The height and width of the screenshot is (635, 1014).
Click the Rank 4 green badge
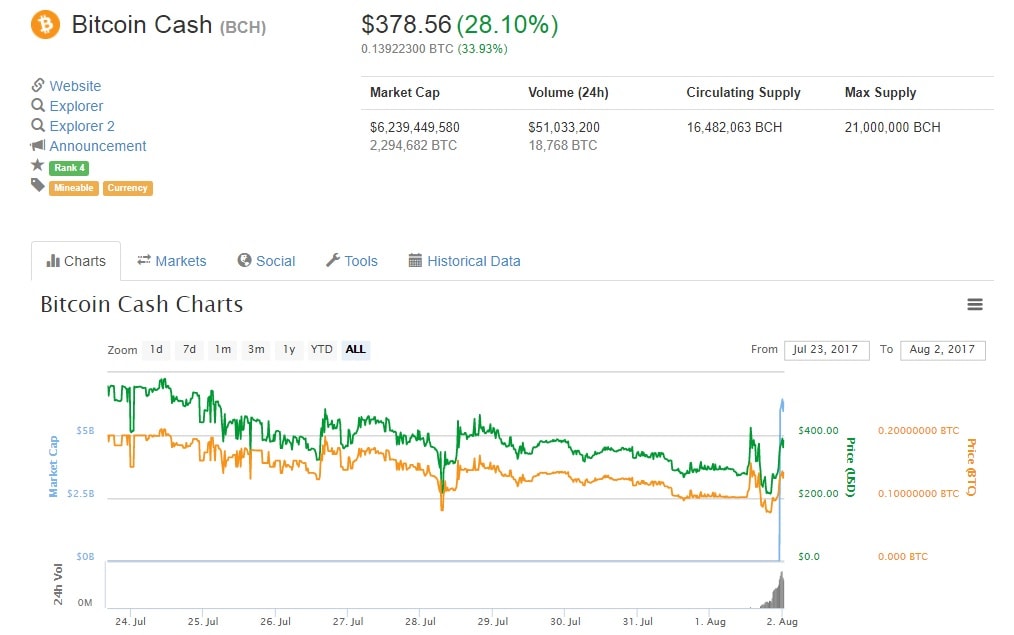click(69, 167)
